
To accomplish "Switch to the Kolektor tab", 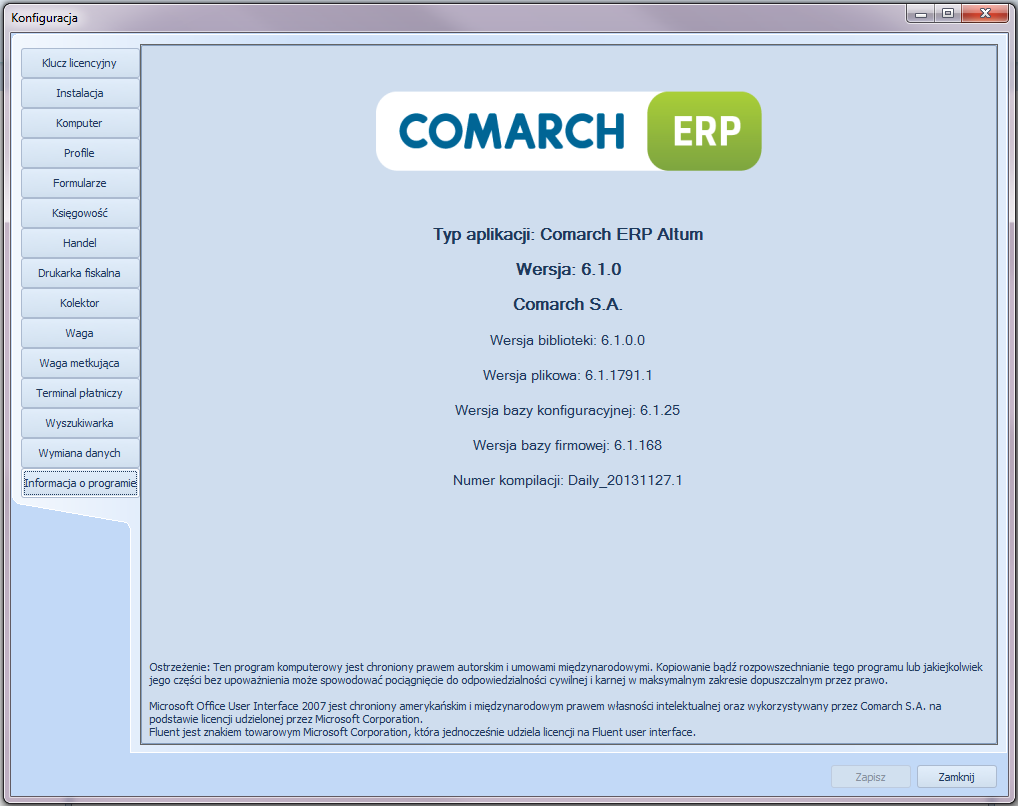I will 80,303.
